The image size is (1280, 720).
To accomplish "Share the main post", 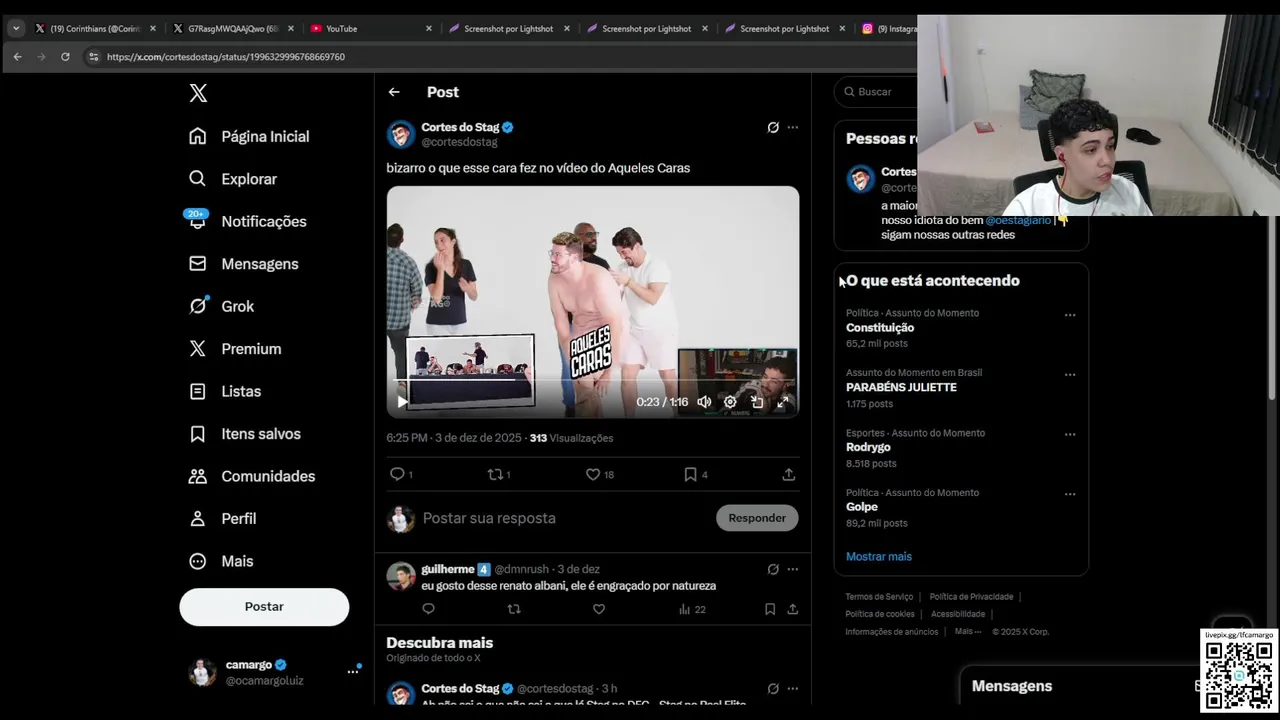I will coord(789,475).
